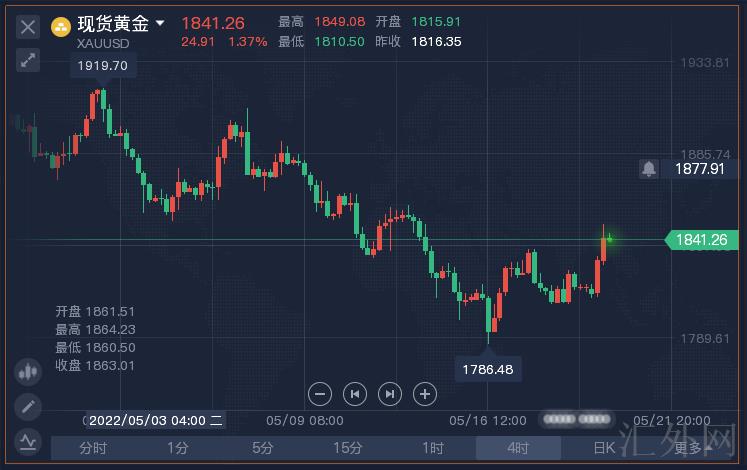Open the 现货黄金 symbol dropdown arrow
This screenshot has height=470, width=747.
[160, 23]
